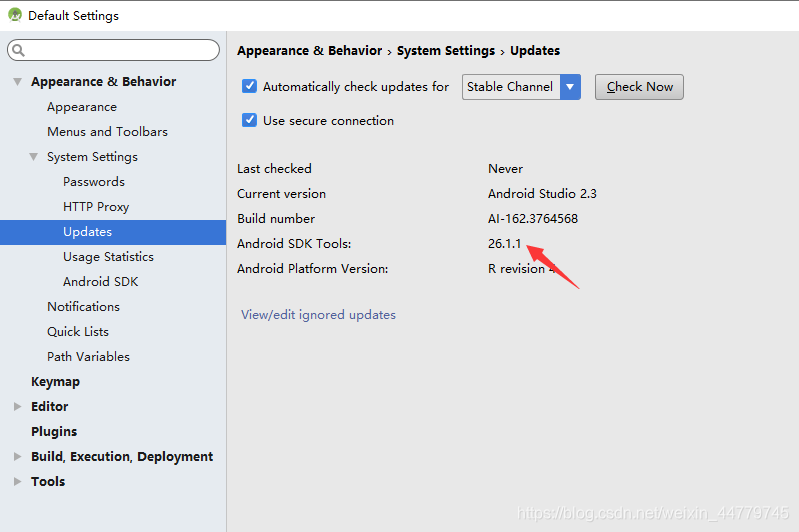Viewport: 799px width, 532px height.
Task: Select the Editor category
Action: (x=49, y=406)
